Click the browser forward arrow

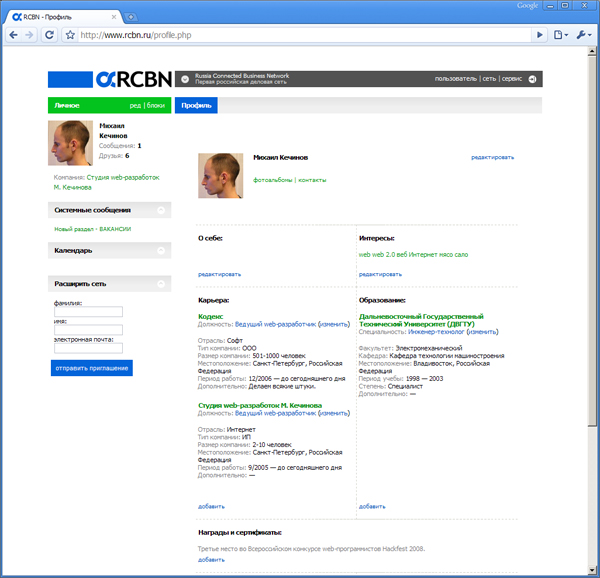tap(29, 35)
